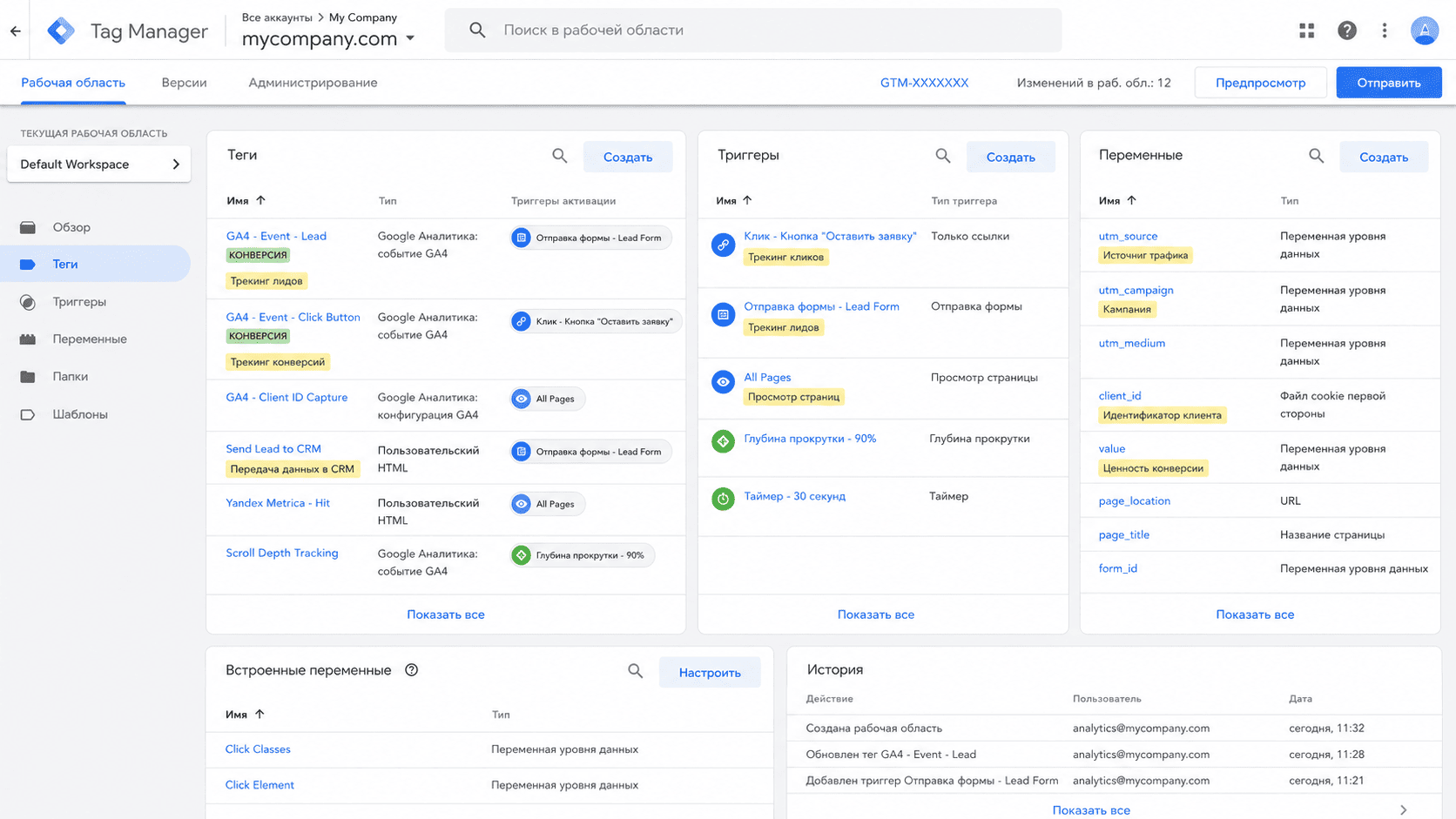Click Глубина прокрутки - 90% trigger chip in tags
The width and height of the screenshot is (1456, 819).
pos(582,555)
